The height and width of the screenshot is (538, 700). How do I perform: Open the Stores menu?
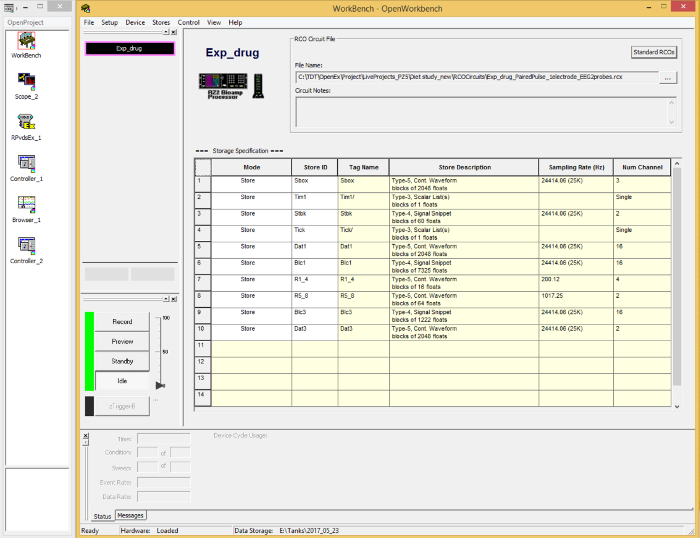161,22
